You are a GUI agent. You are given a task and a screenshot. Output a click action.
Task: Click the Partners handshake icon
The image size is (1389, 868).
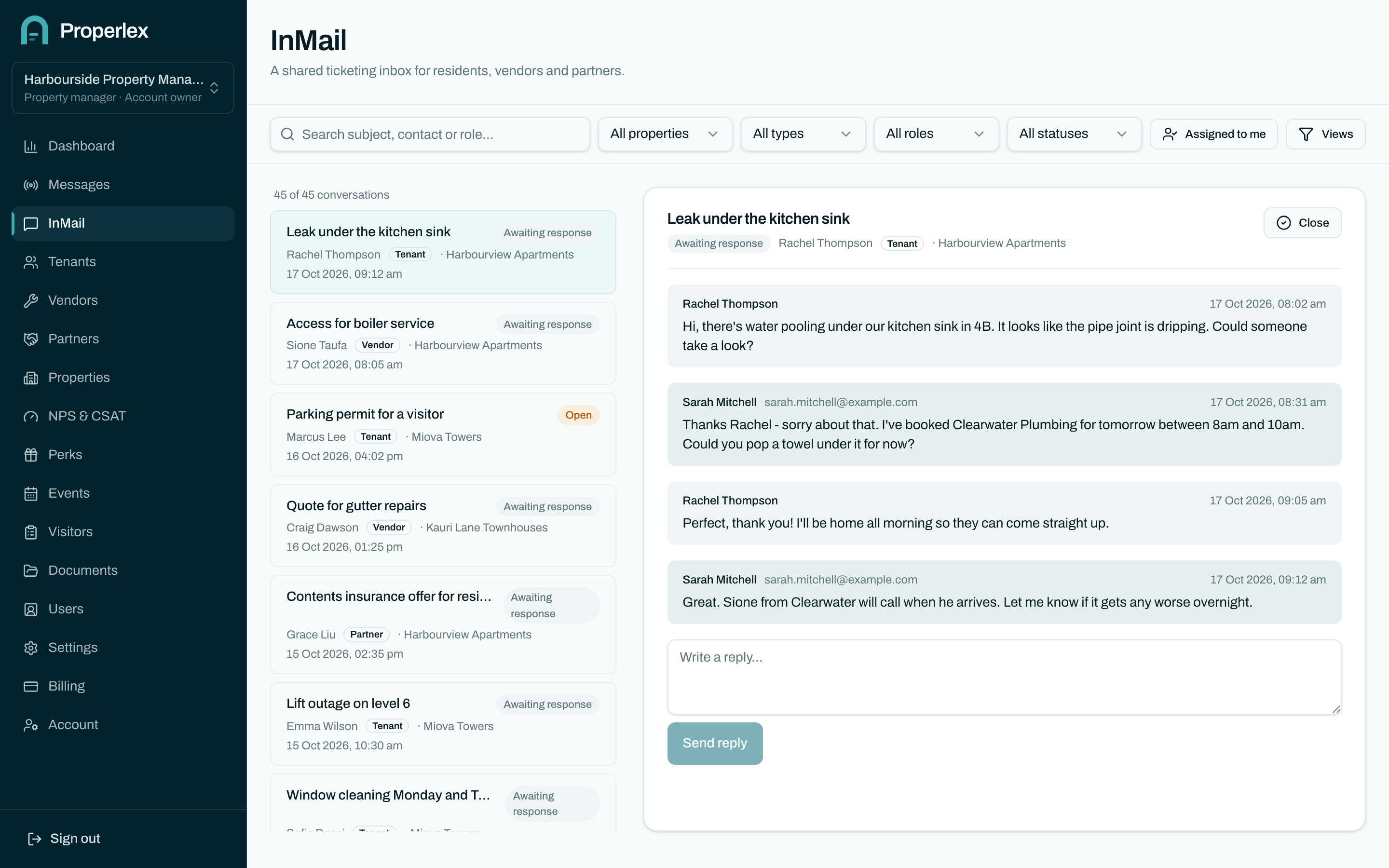coord(30,339)
